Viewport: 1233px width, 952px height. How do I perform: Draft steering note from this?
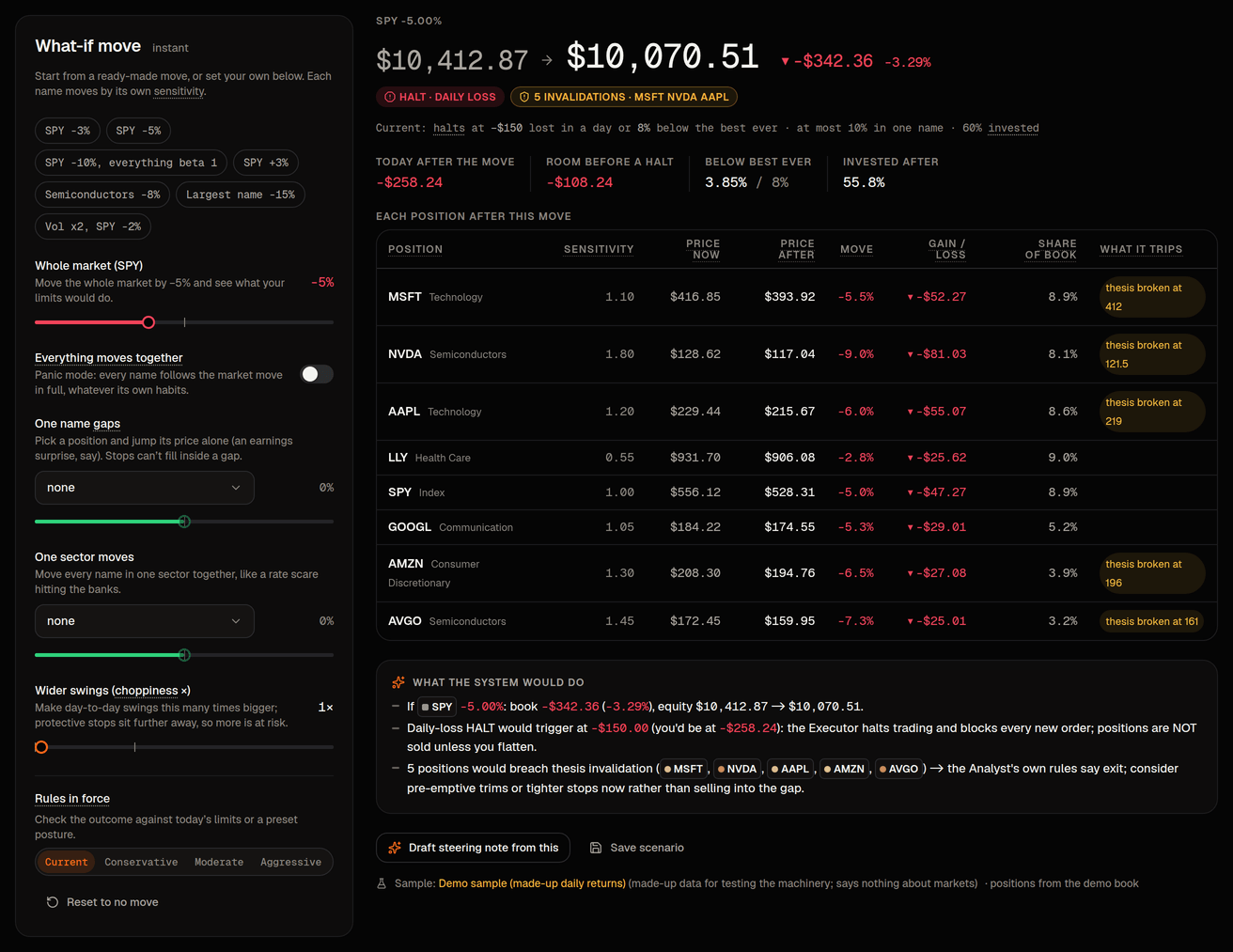coord(473,848)
